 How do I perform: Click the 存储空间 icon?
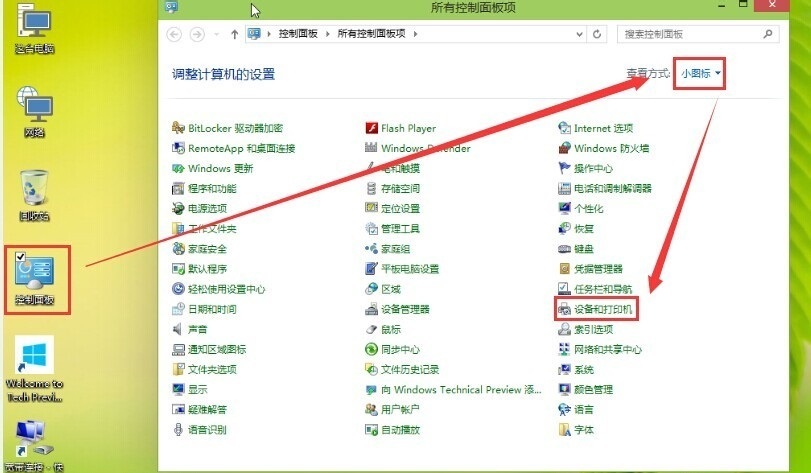point(371,188)
